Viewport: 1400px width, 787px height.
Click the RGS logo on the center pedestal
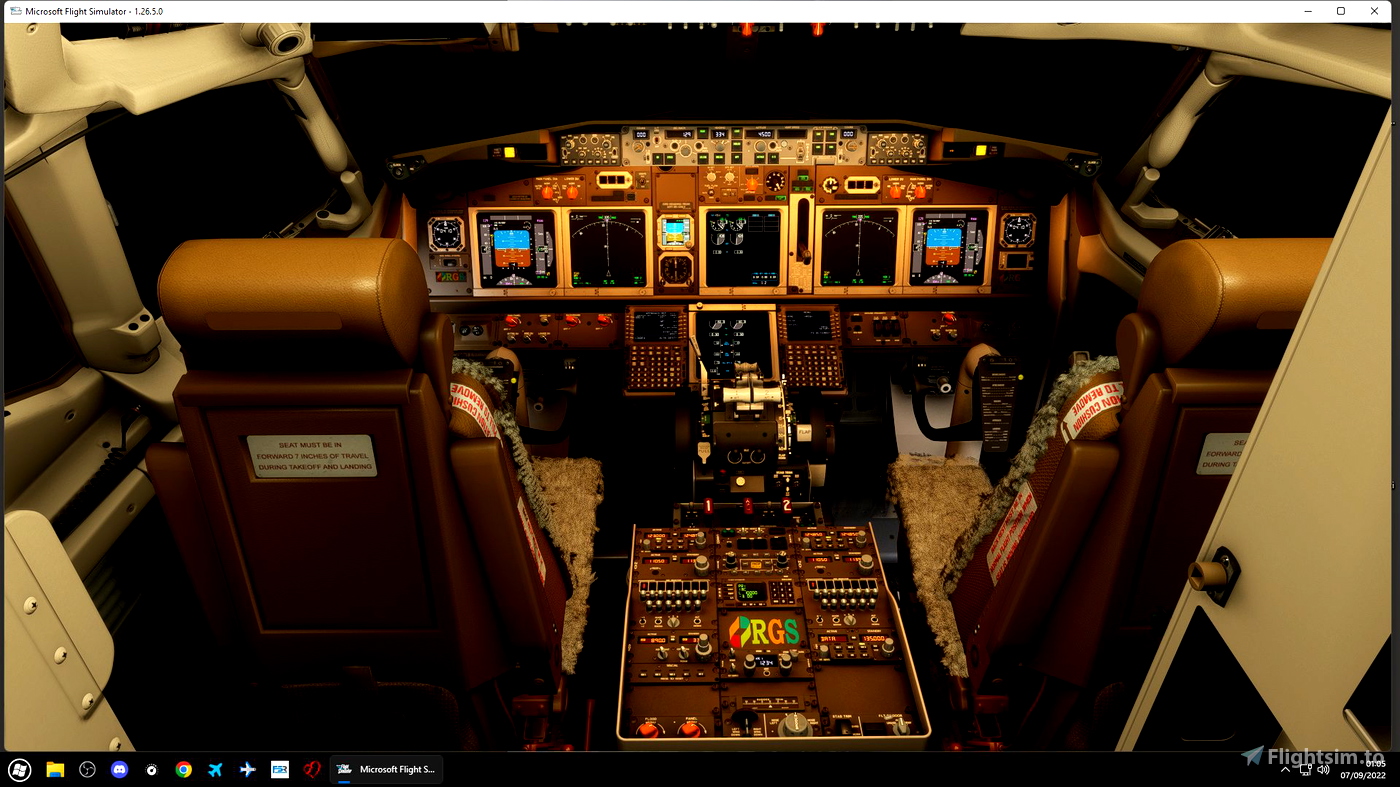(765, 630)
